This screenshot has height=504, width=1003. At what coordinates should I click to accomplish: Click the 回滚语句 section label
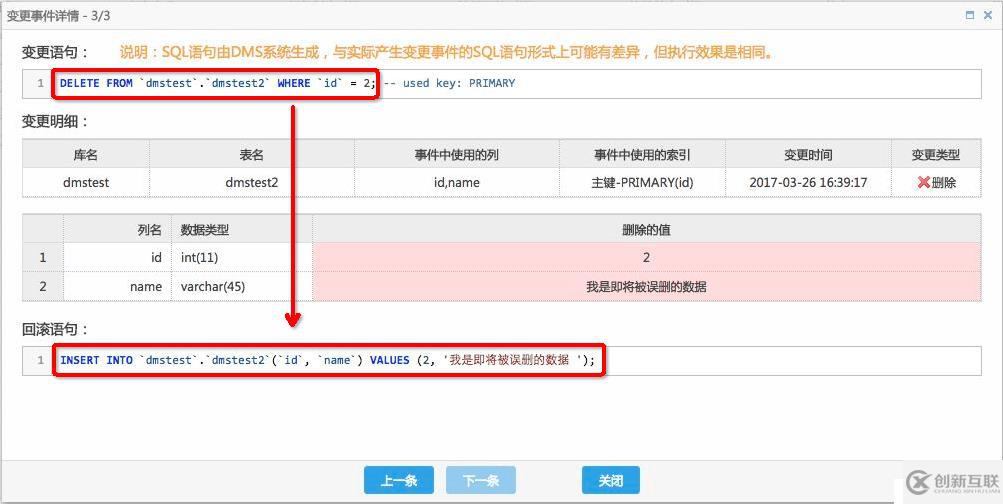click(x=55, y=329)
